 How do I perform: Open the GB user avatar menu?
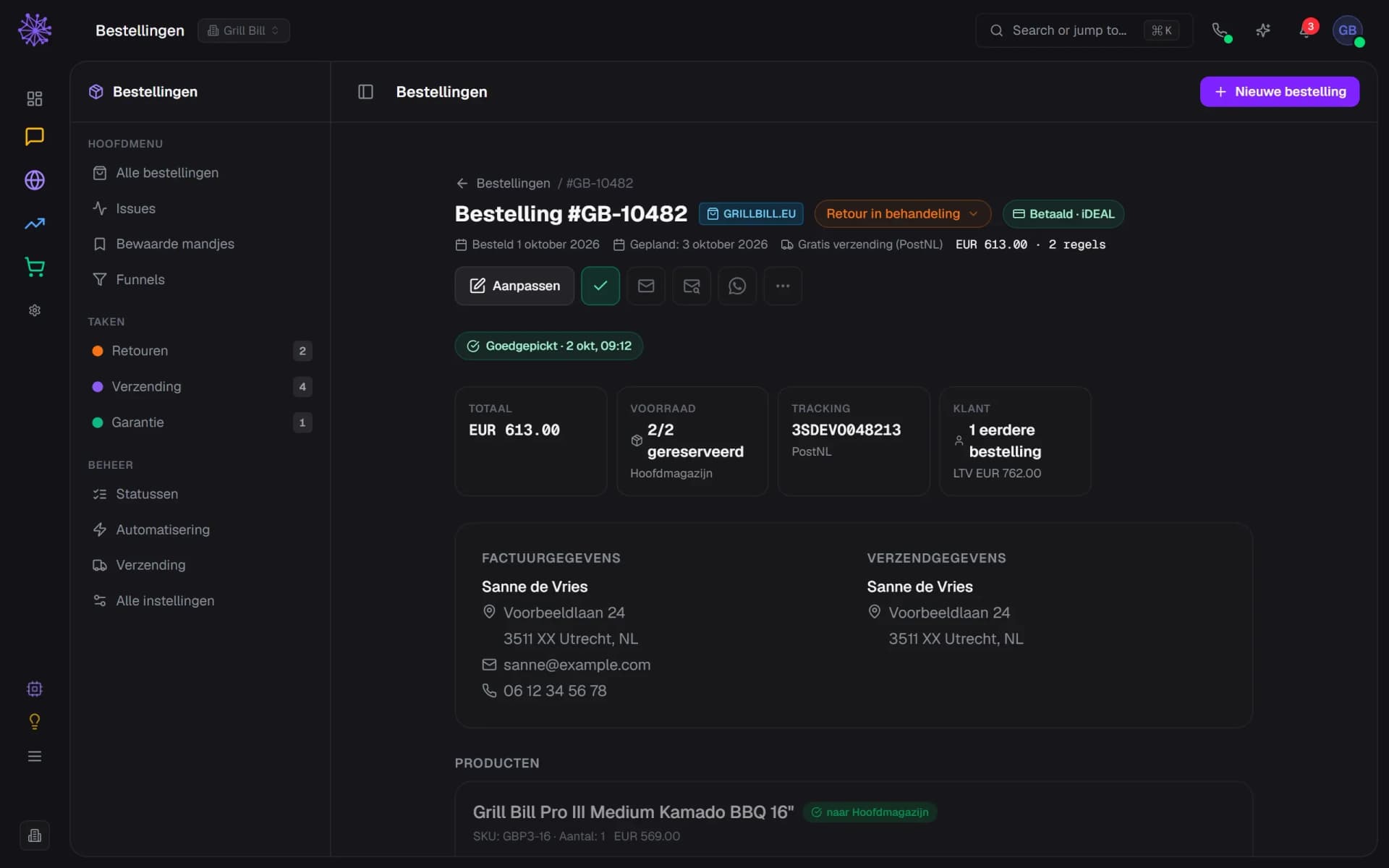pos(1347,30)
